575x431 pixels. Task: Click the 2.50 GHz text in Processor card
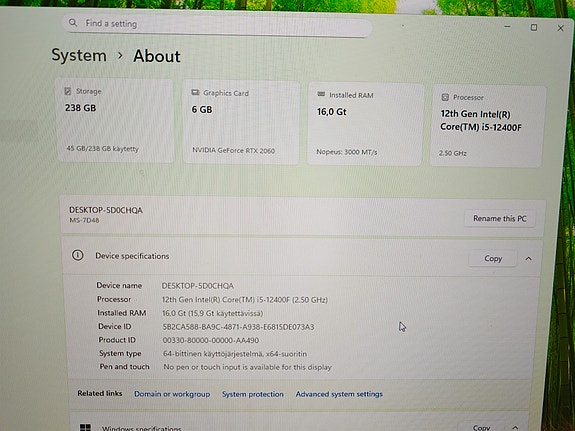click(x=453, y=153)
